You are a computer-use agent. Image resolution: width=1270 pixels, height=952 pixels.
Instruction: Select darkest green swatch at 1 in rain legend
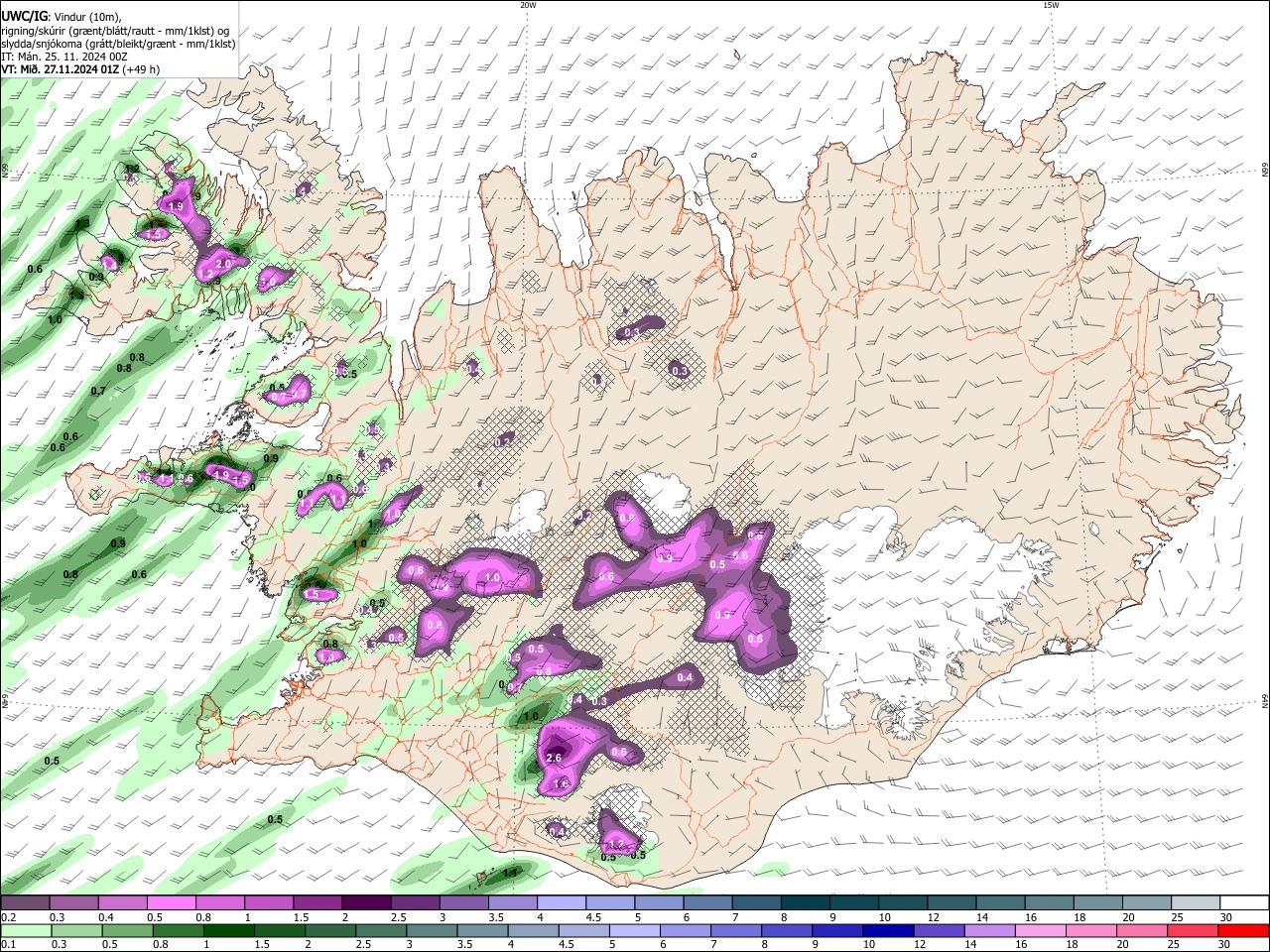pos(228,930)
